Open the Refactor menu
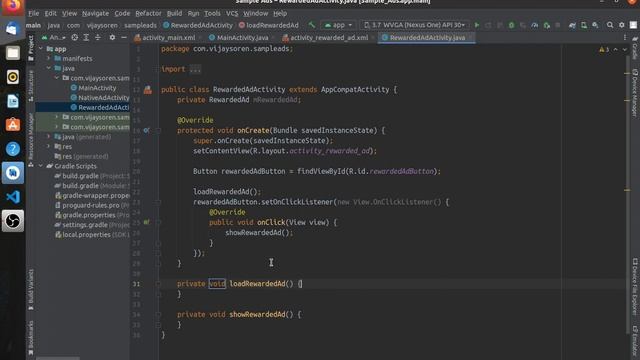Viewport: 640px width, 360px height. pos(148,13)
